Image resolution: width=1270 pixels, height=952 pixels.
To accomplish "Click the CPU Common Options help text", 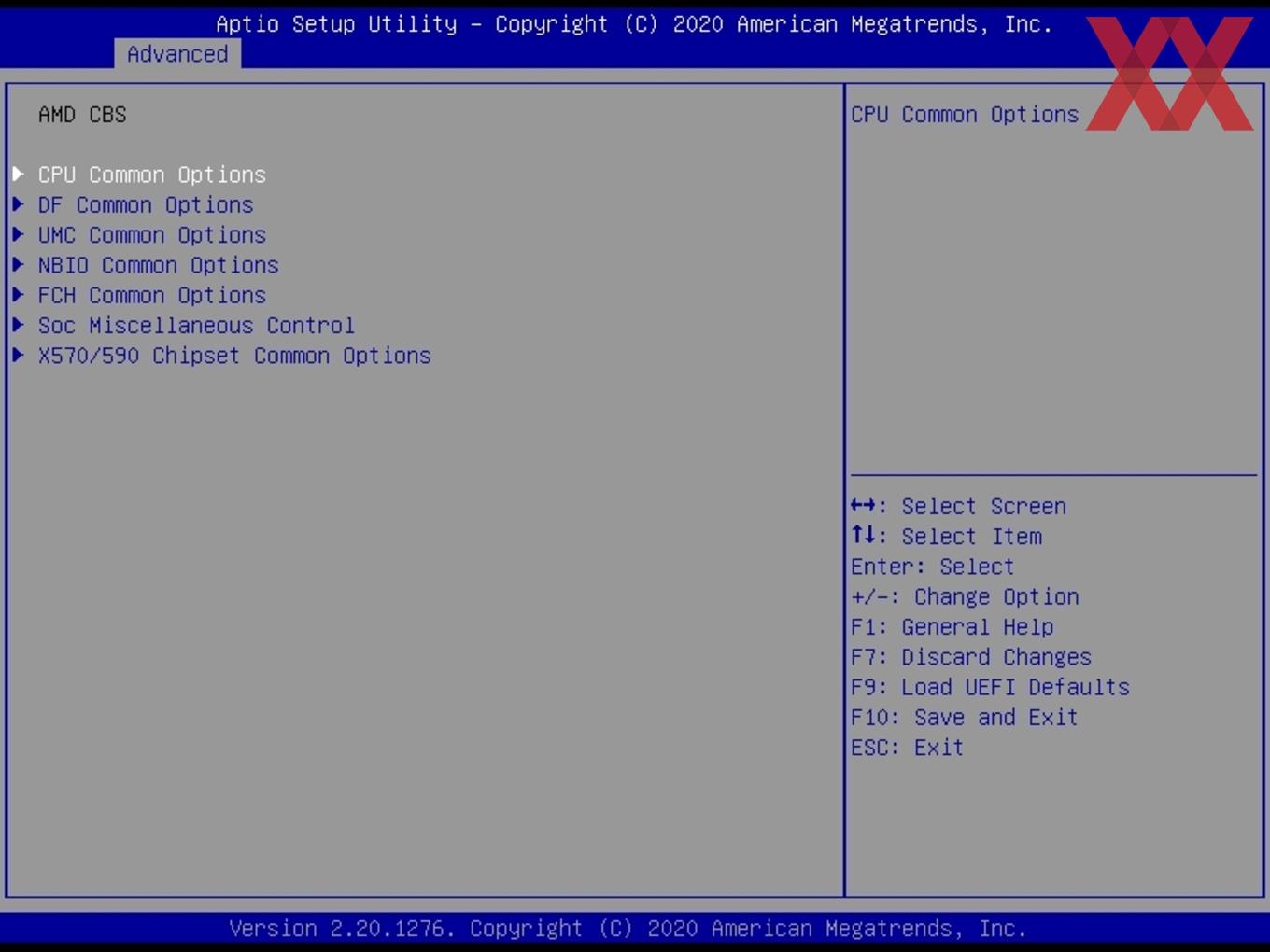I will (x=965, y=114).
